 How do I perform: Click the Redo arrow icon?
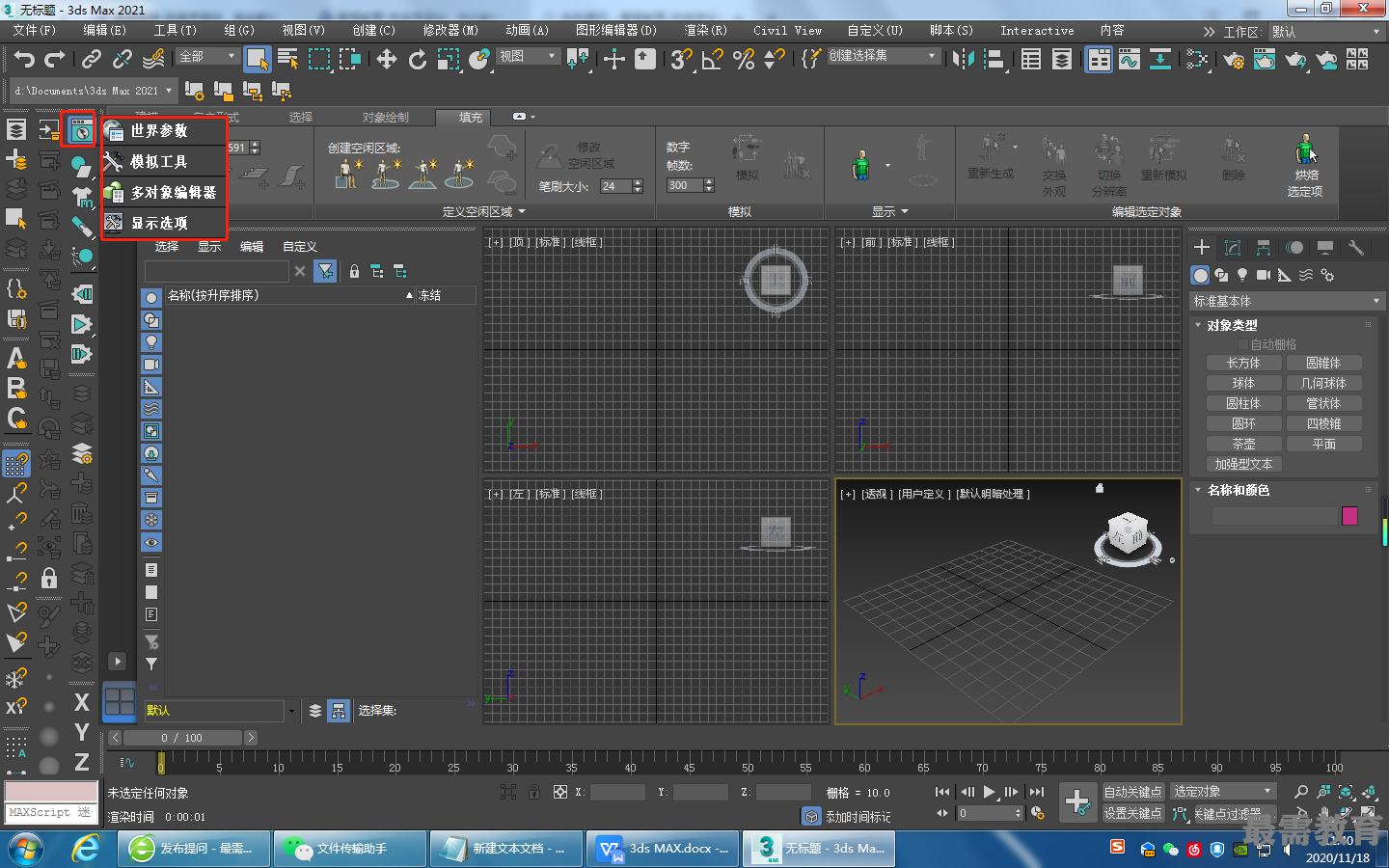[54, 60]
